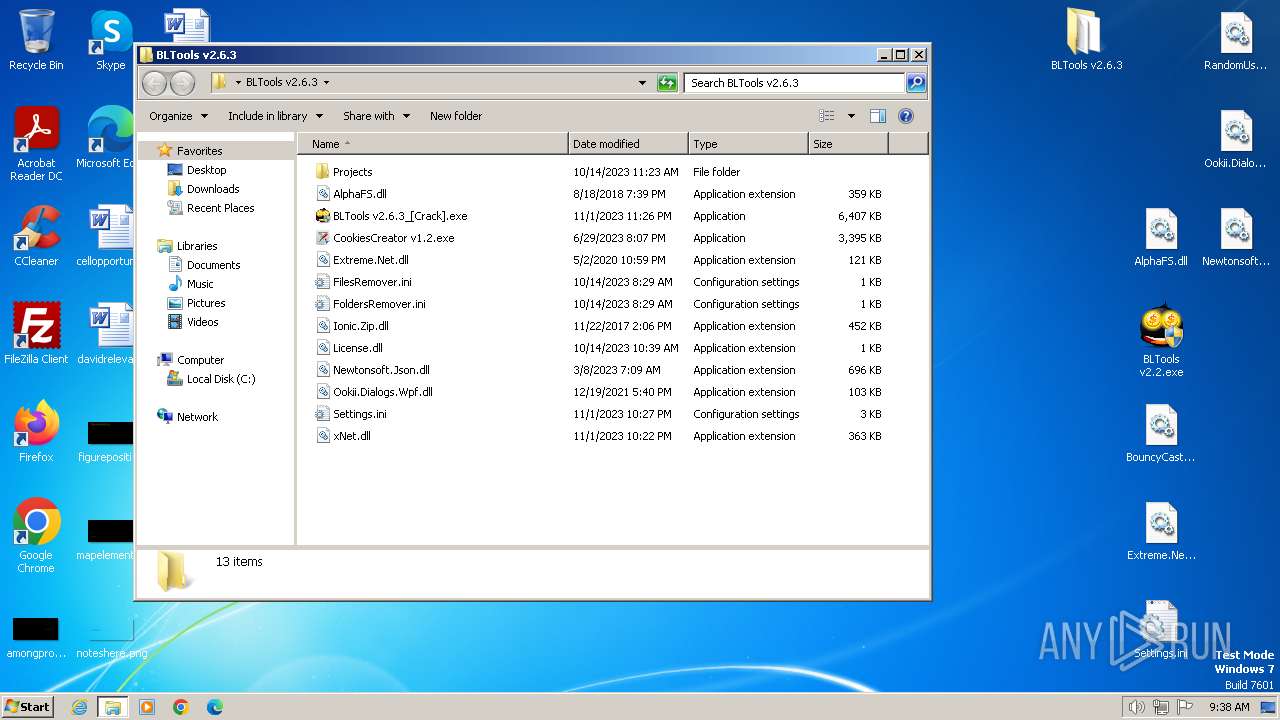Change view with the views button

[x=827, y=116]
